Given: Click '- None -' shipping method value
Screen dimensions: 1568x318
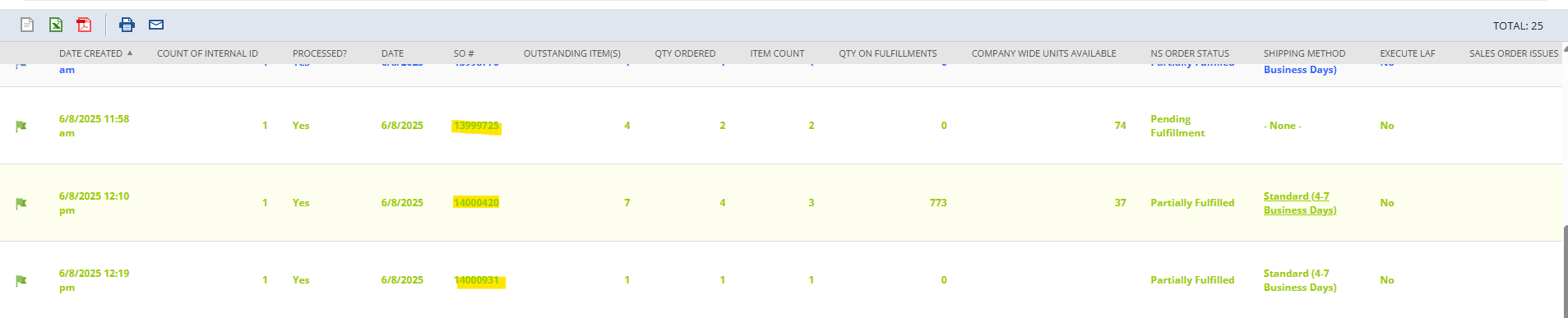Looking at the screenshot, I should [1283, 126].
